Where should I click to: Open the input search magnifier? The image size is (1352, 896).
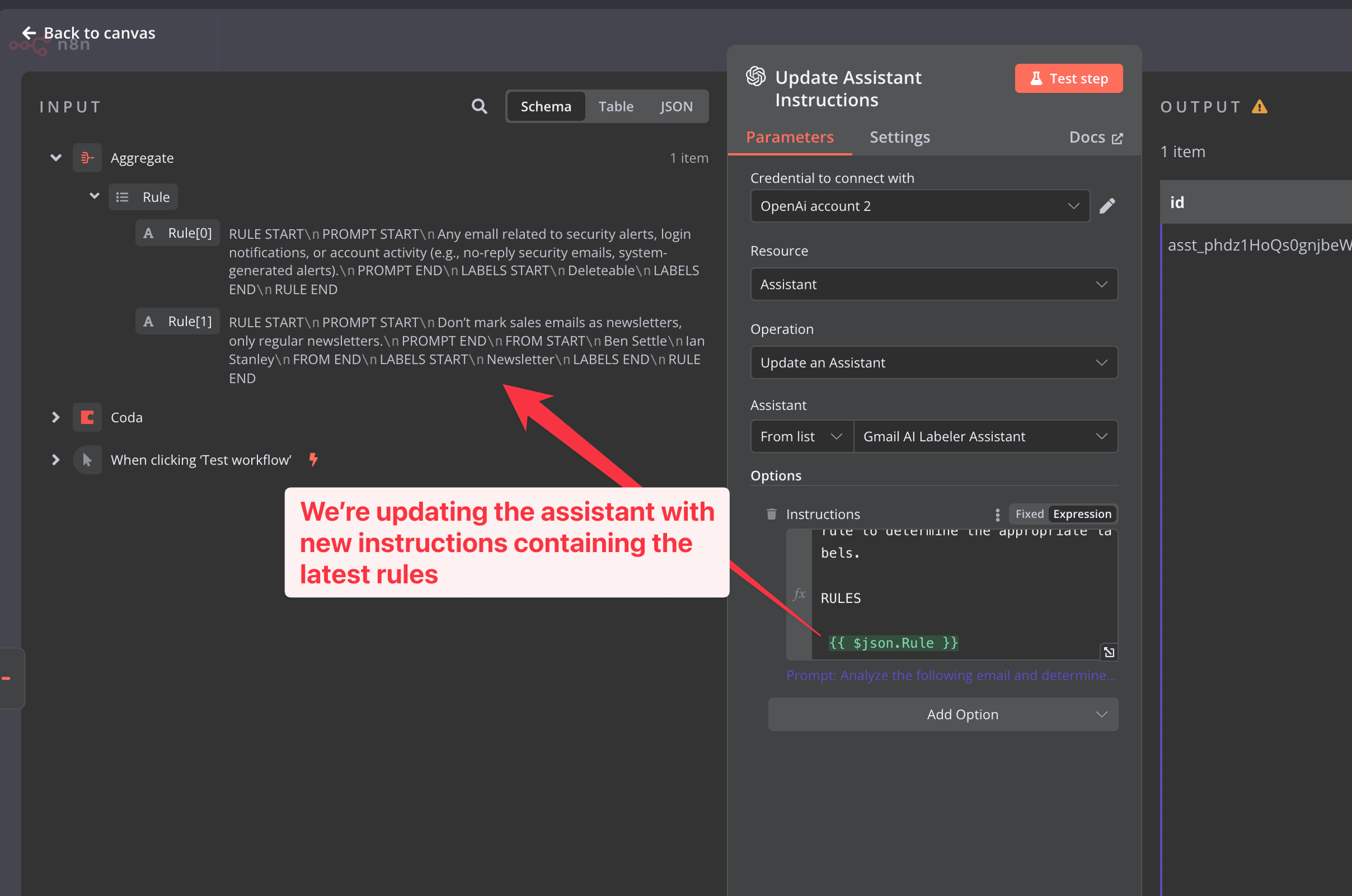[479, 106]
